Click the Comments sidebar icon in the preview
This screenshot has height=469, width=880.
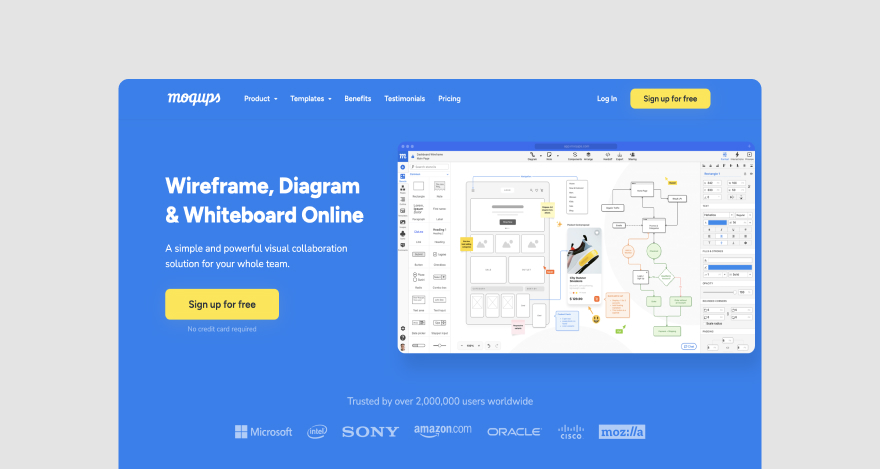[x=402, y=246]
